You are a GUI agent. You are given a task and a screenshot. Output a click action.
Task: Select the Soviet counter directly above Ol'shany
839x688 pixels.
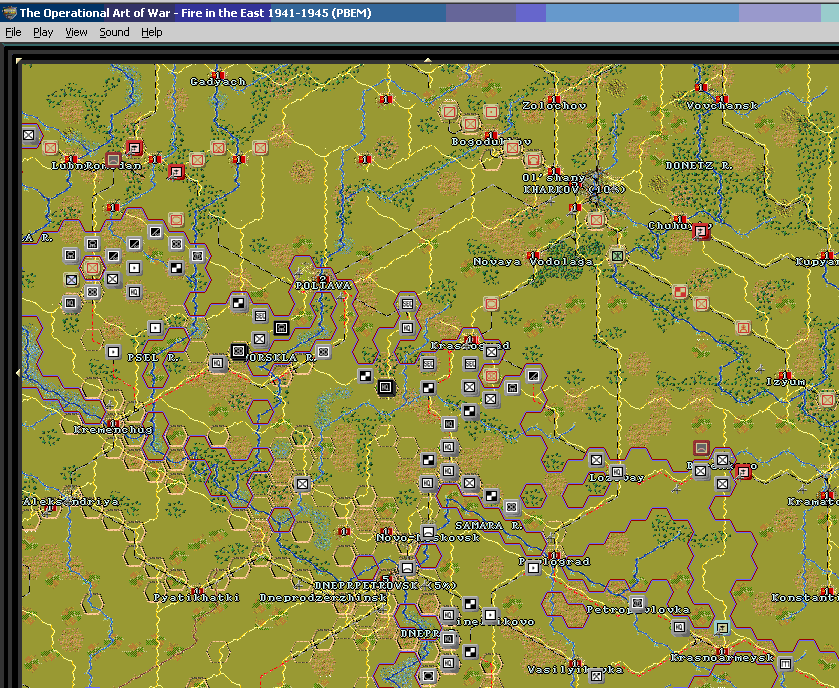coord(533,159)
